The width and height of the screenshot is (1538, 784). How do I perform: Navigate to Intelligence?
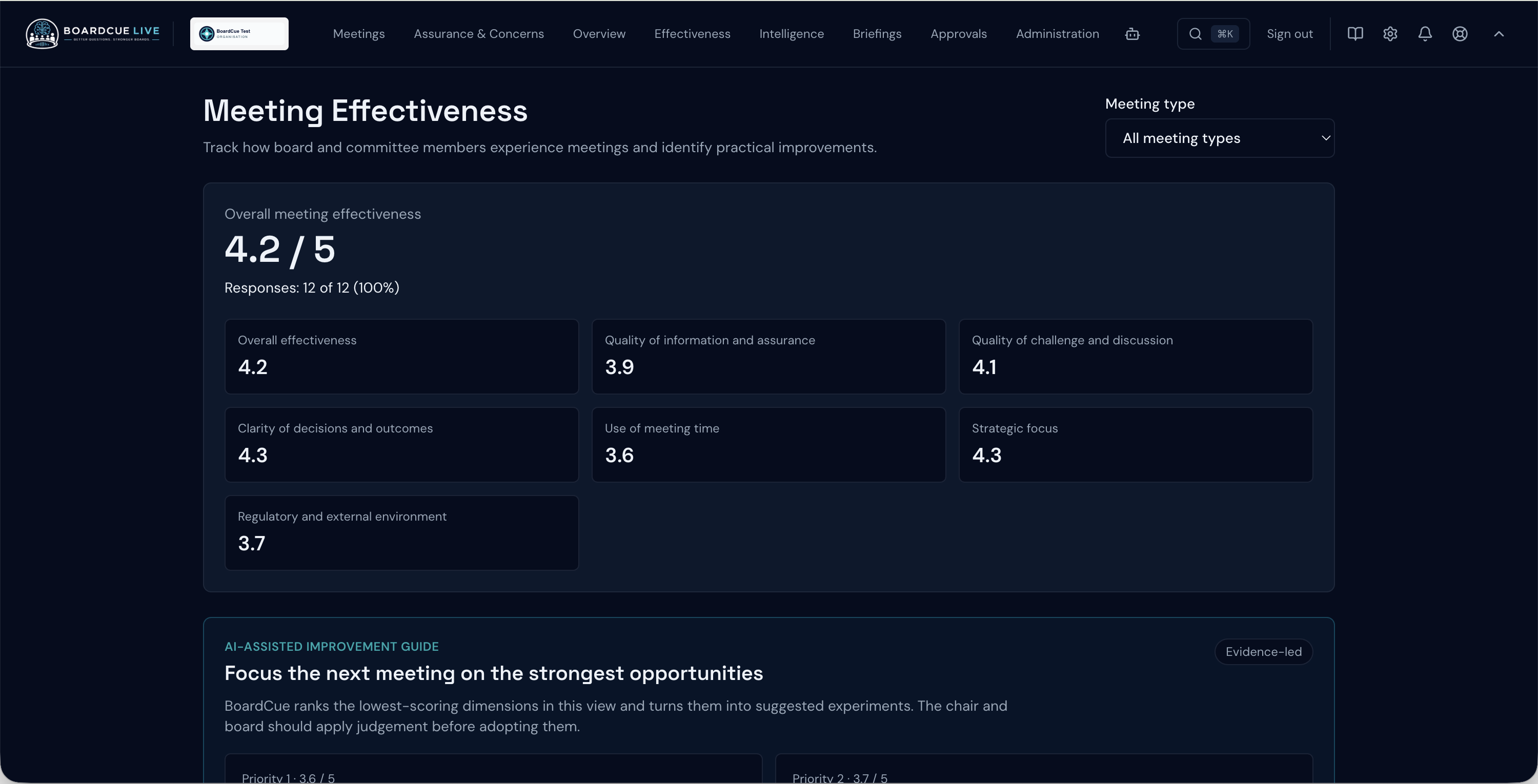(x=791, y=34)
